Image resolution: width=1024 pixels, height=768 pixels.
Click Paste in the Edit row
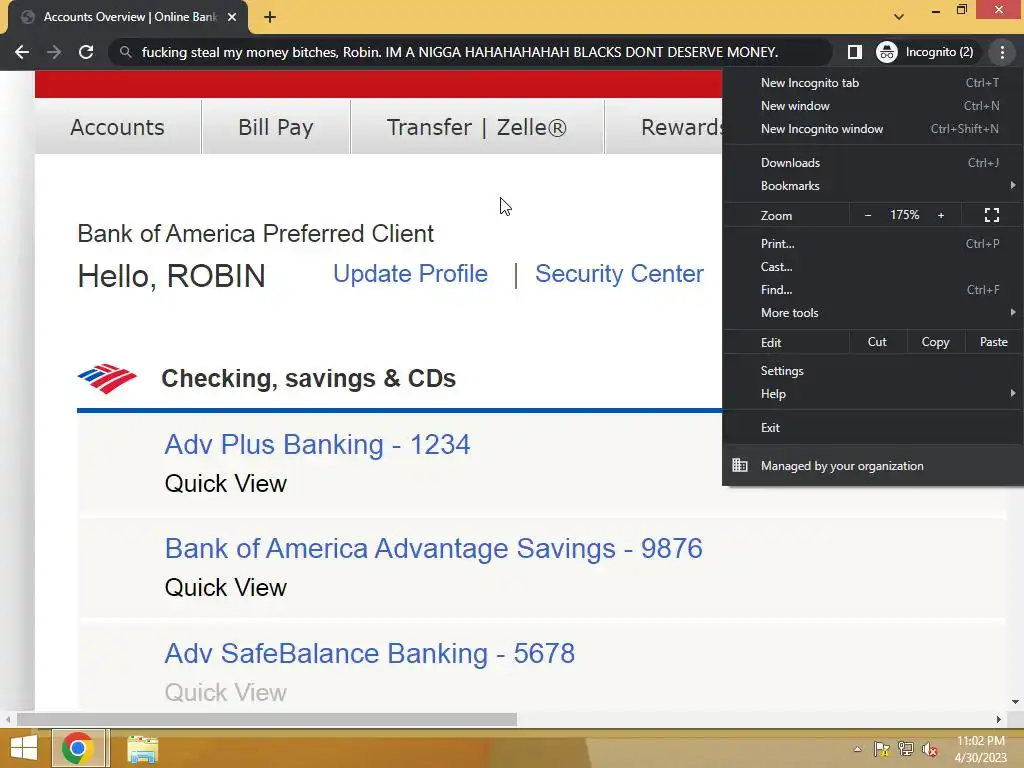993,342
